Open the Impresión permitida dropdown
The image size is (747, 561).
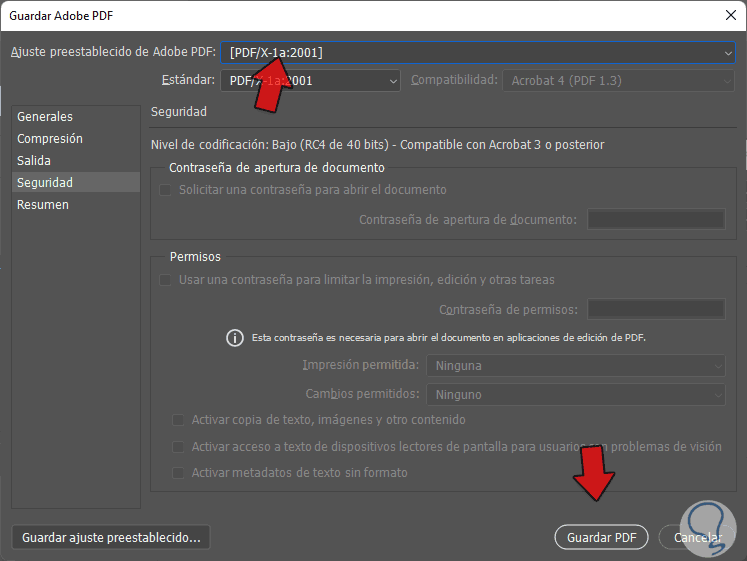point(575,366)
